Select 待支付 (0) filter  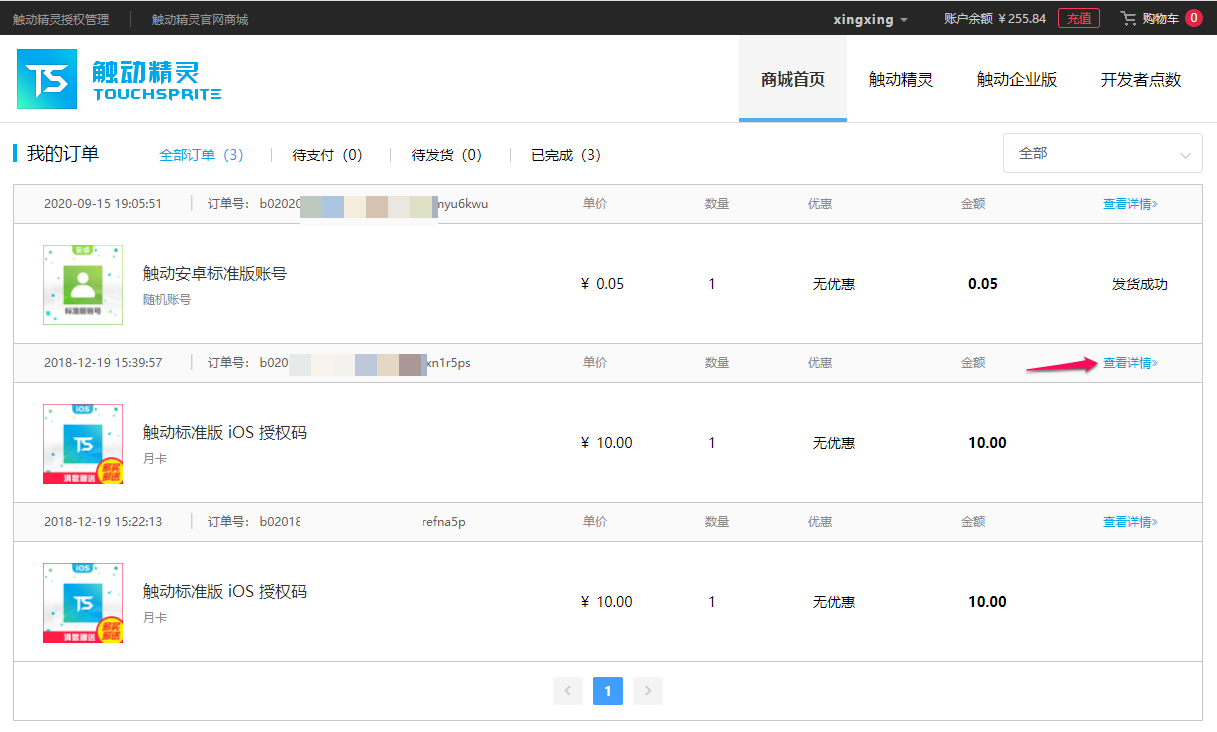coord(327,155)
